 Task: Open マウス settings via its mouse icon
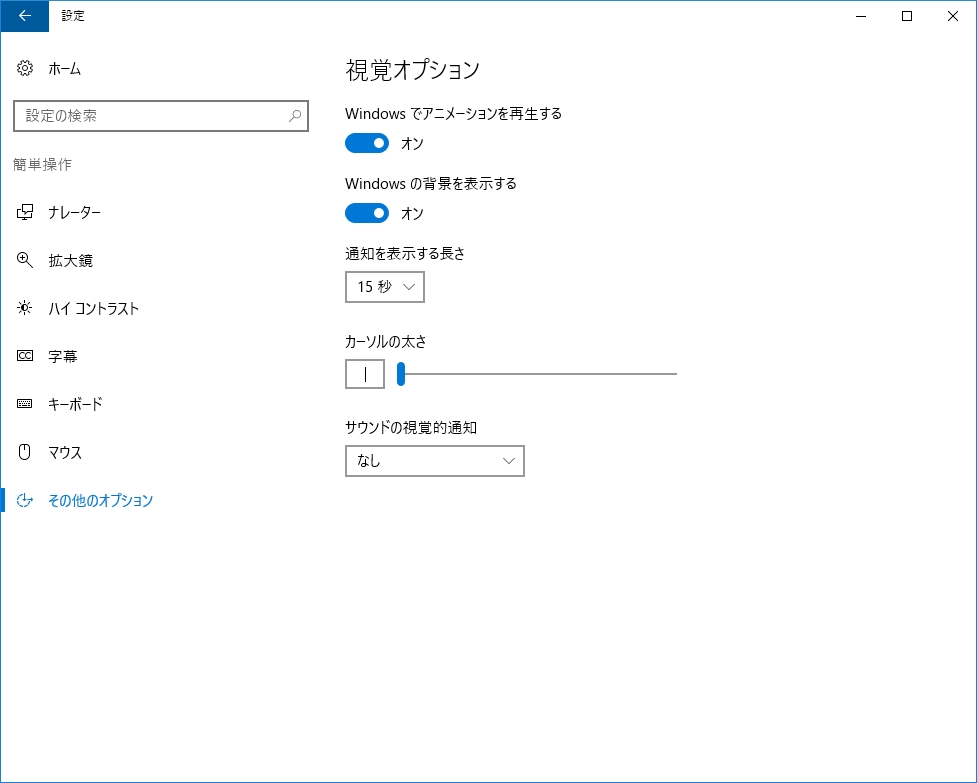click(24, 452)
